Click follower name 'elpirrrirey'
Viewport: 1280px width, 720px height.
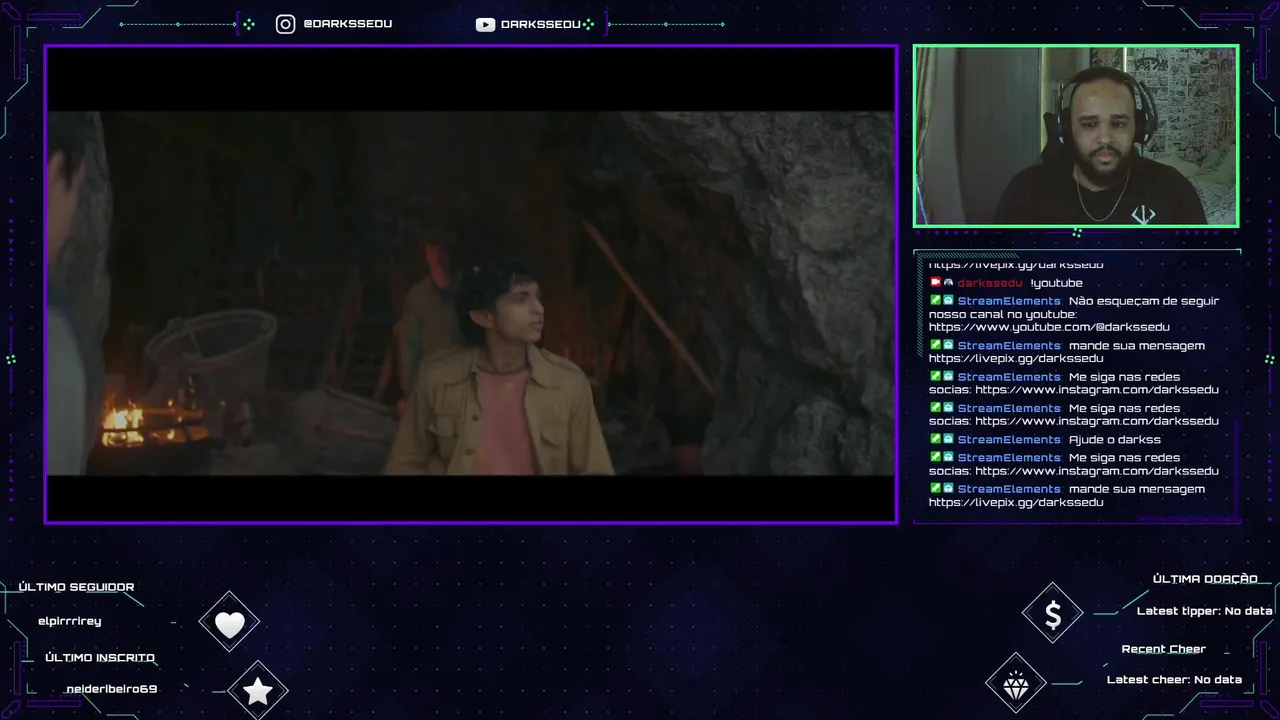coord(69,621)
